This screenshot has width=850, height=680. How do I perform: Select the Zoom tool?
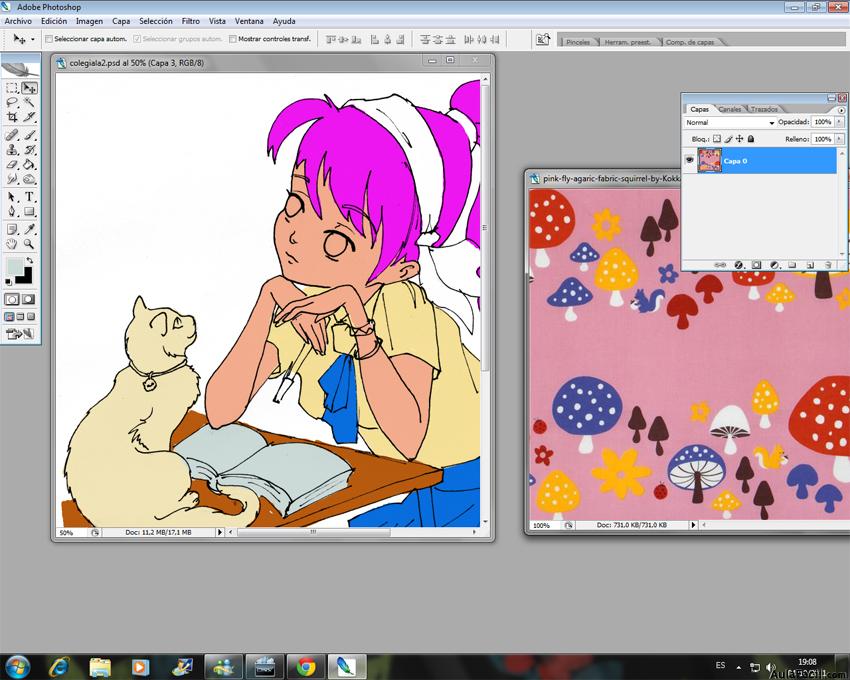(29, 244)
